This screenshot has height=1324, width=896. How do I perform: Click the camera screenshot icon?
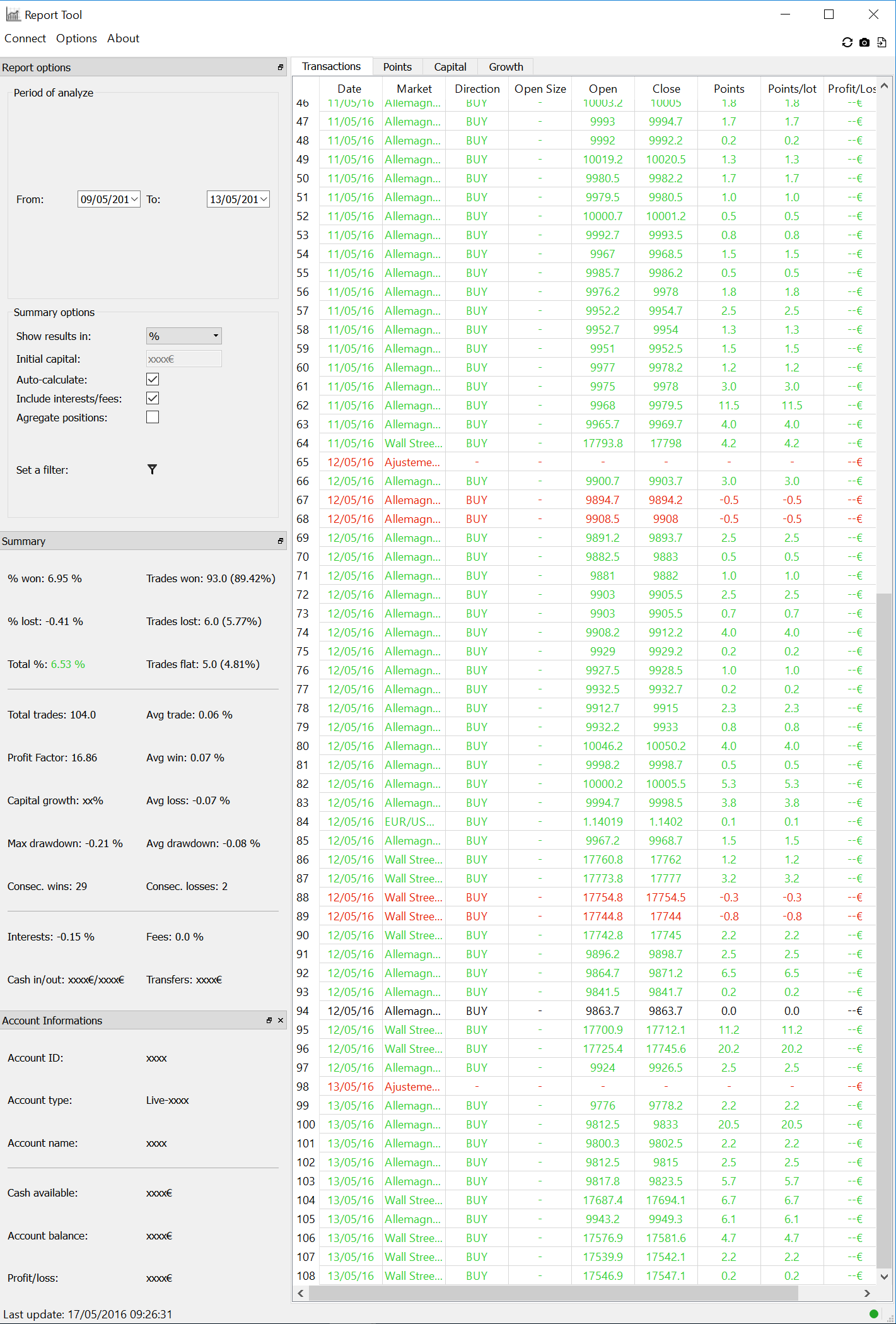pos(864,42)
